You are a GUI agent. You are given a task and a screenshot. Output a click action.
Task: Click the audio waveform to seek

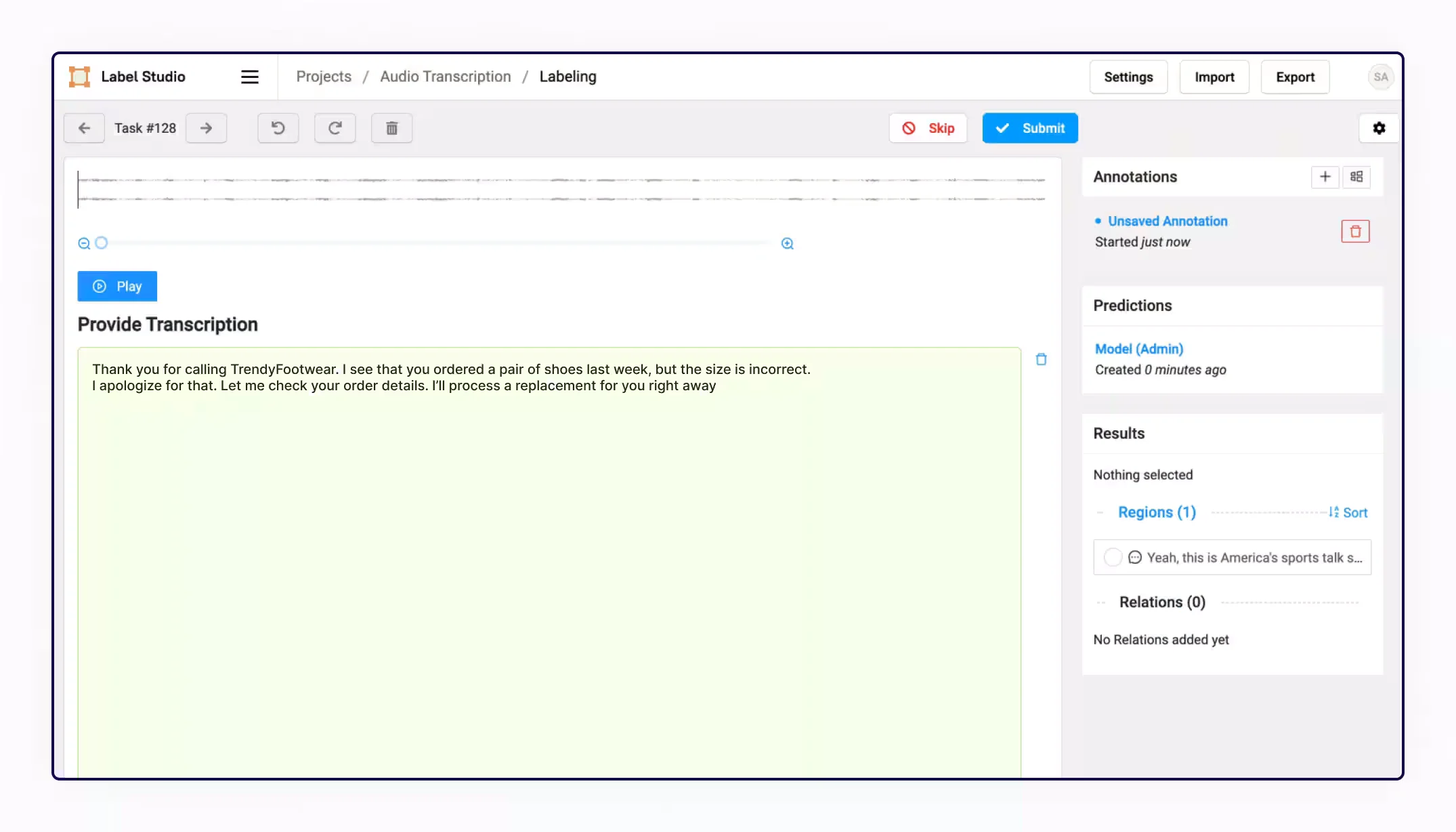[x=561, y=189]
